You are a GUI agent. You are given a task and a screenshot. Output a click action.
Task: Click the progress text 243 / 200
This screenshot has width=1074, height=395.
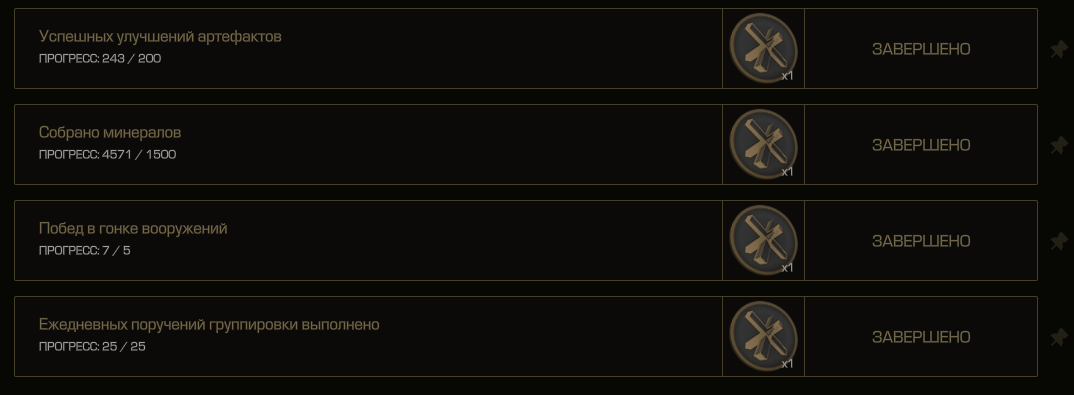pos(100,59)
